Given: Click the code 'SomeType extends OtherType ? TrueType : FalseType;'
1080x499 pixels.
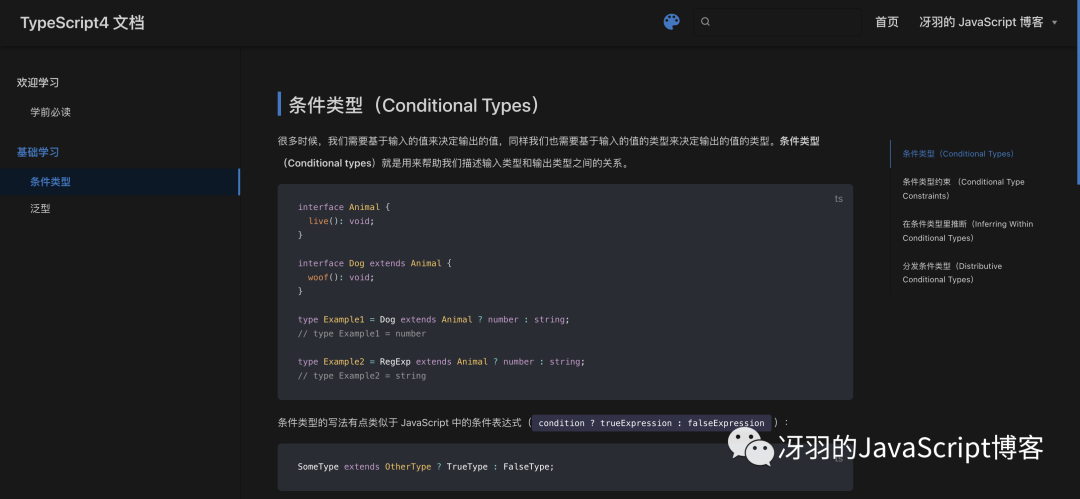Looking at the screenshot, I should (x=426, y=467).
